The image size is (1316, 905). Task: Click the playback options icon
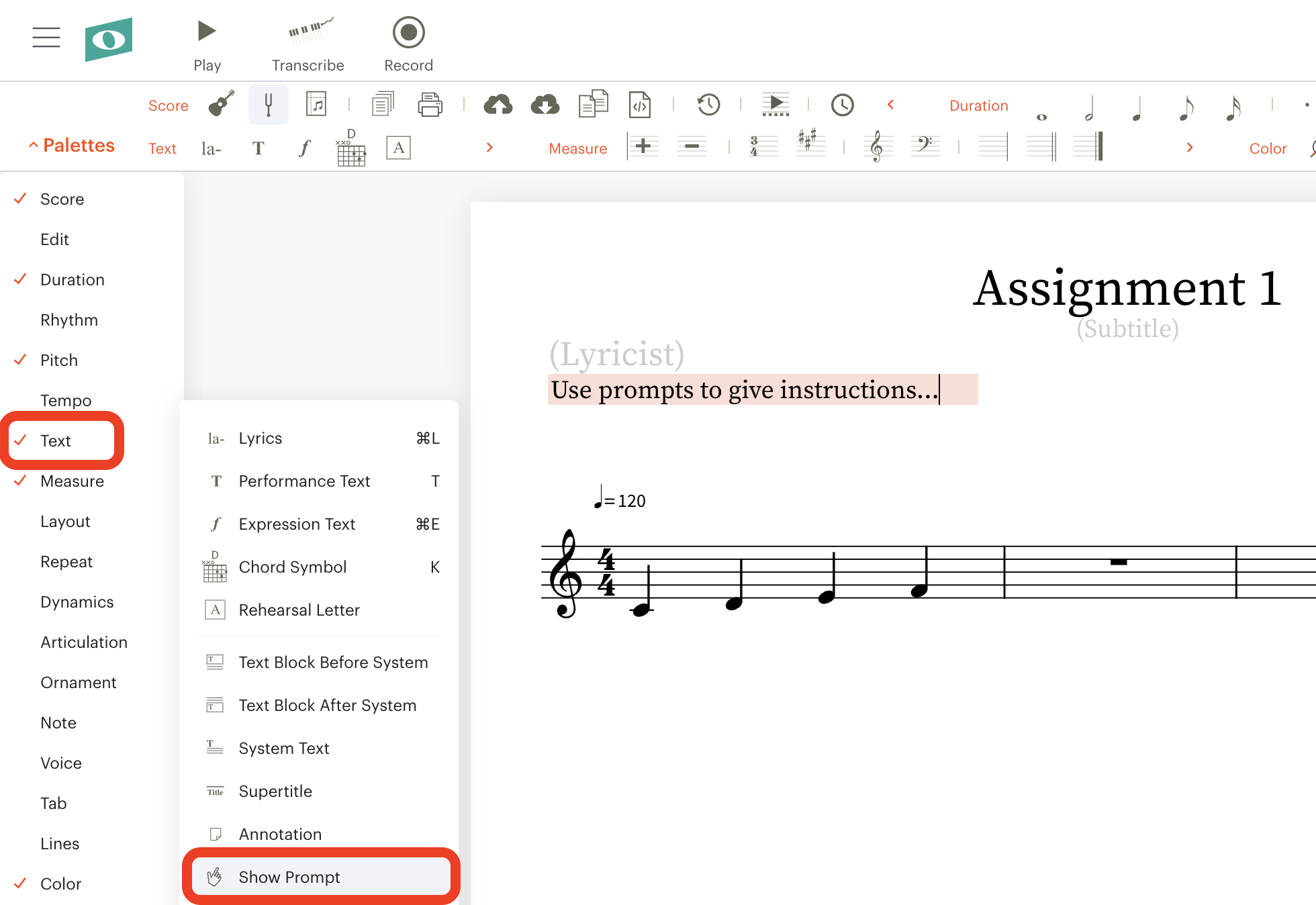[775, 104]
